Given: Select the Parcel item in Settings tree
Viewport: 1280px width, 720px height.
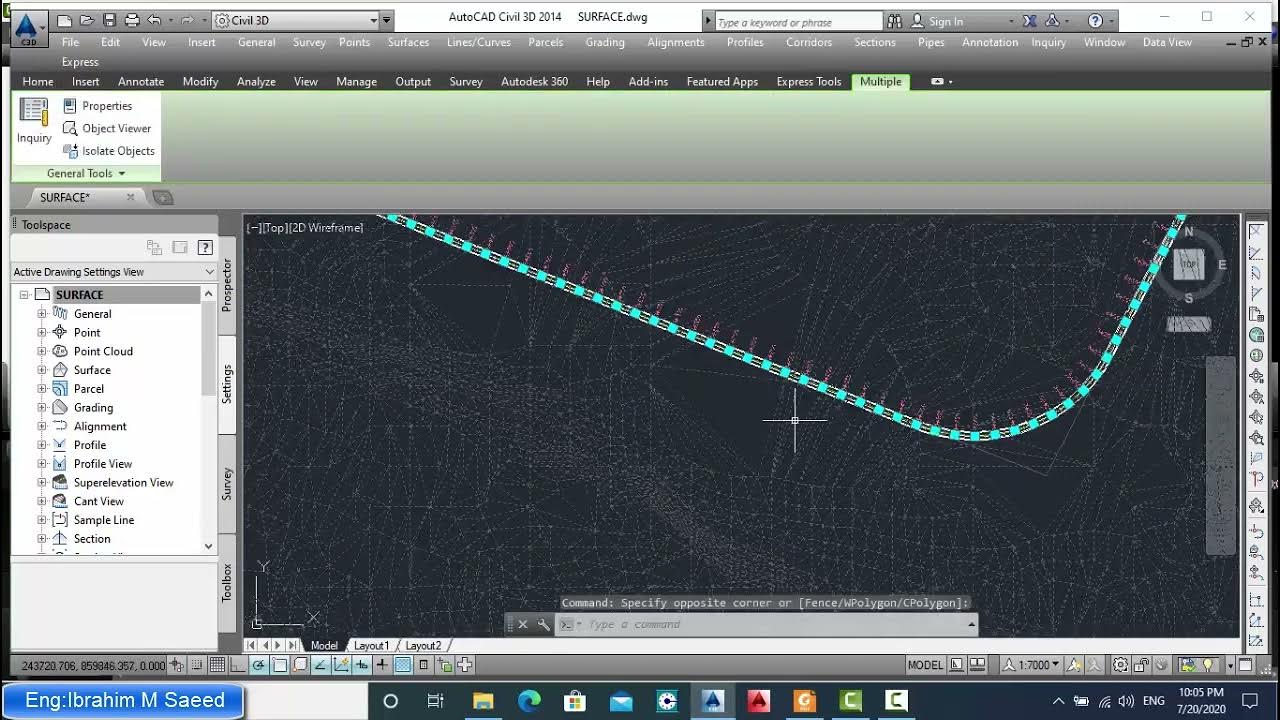Looking at the screenshot, I should tap(88, 389).
